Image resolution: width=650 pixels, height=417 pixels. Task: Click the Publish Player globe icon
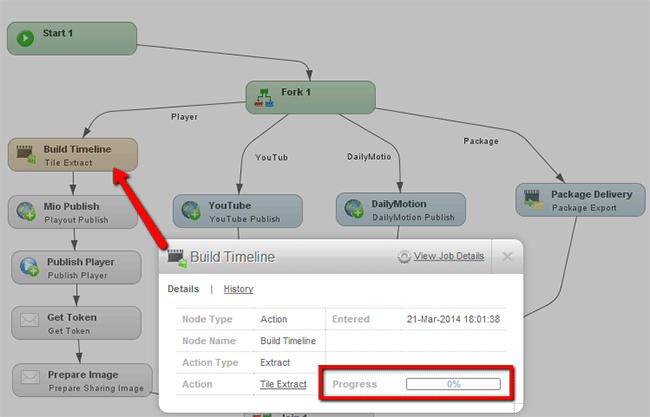[29, 268]
